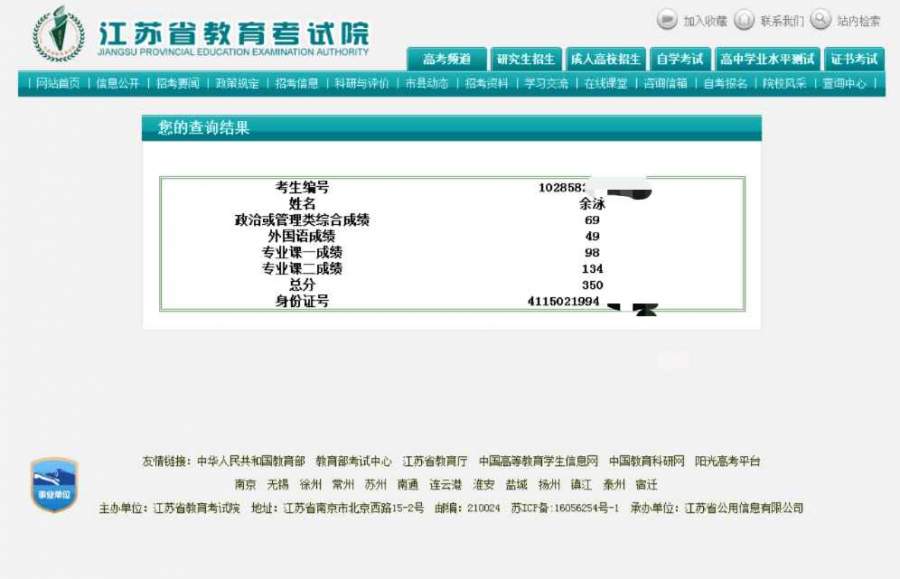Click the politics score value 69

coord(592,220)
